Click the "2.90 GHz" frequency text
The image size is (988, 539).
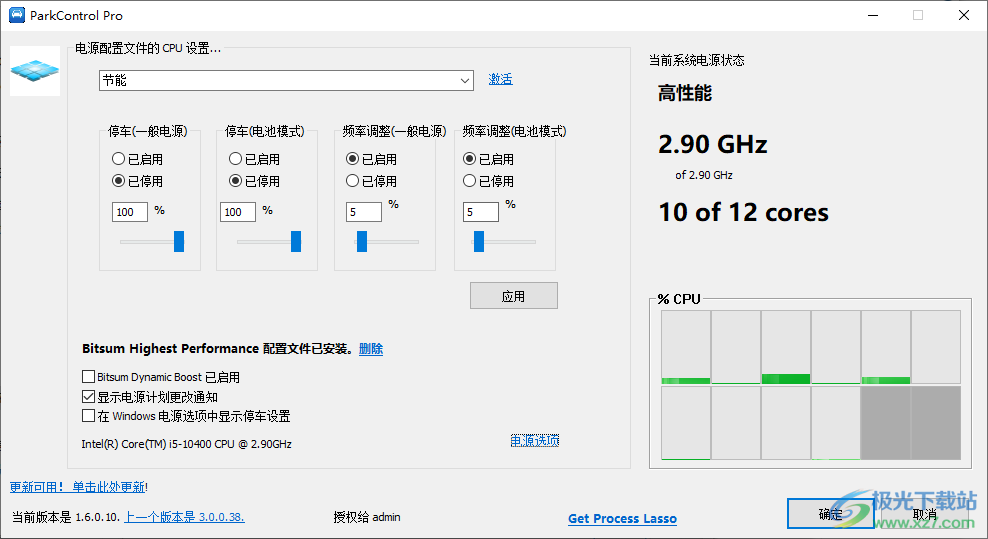coord(713,144)
